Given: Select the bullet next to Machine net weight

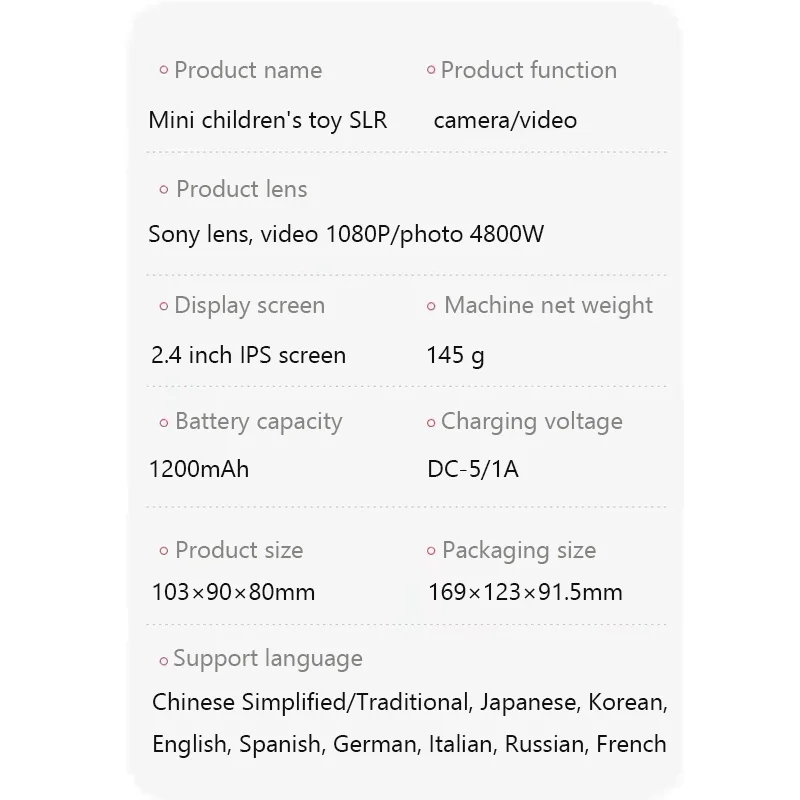Looking at the screenshot, I should click(x=432, y=307).
